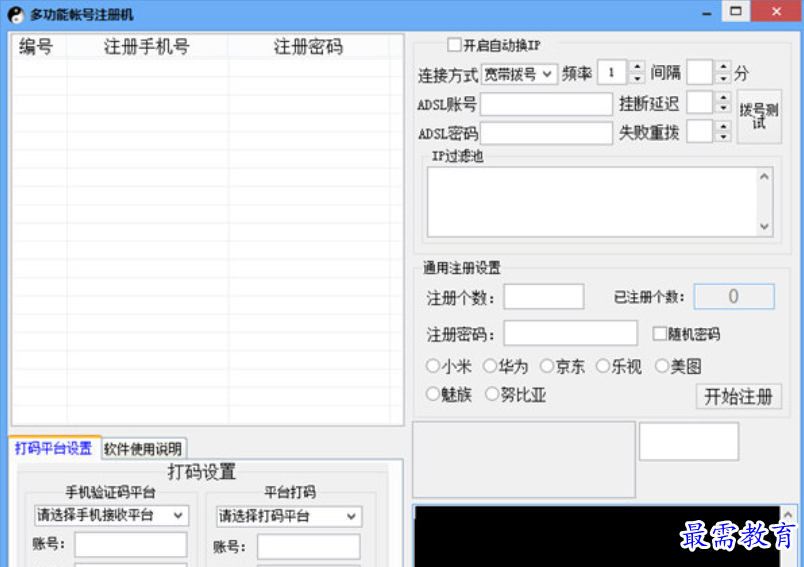Select the 小米 radio option
This screenshot has width=804, height=567.
(x=433, y=366)
